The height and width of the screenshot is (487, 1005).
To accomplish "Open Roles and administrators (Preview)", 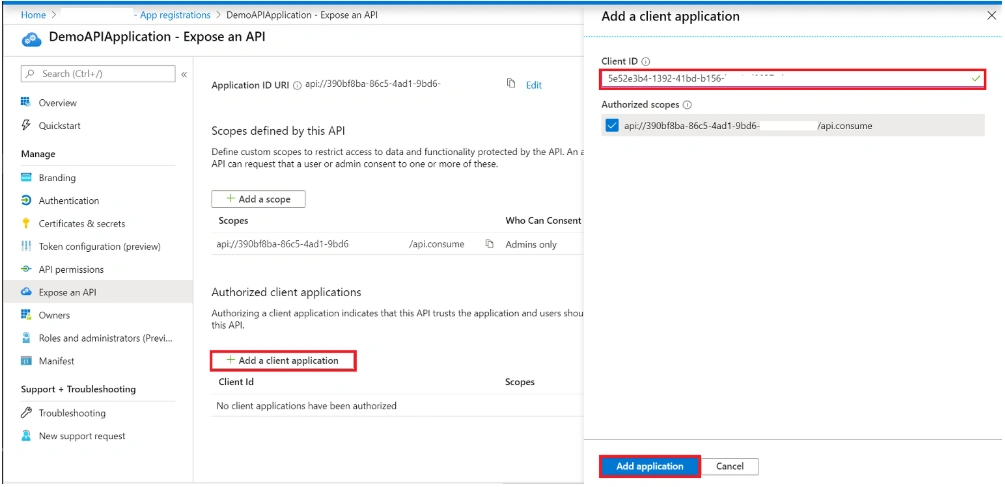I will (106, 338).
